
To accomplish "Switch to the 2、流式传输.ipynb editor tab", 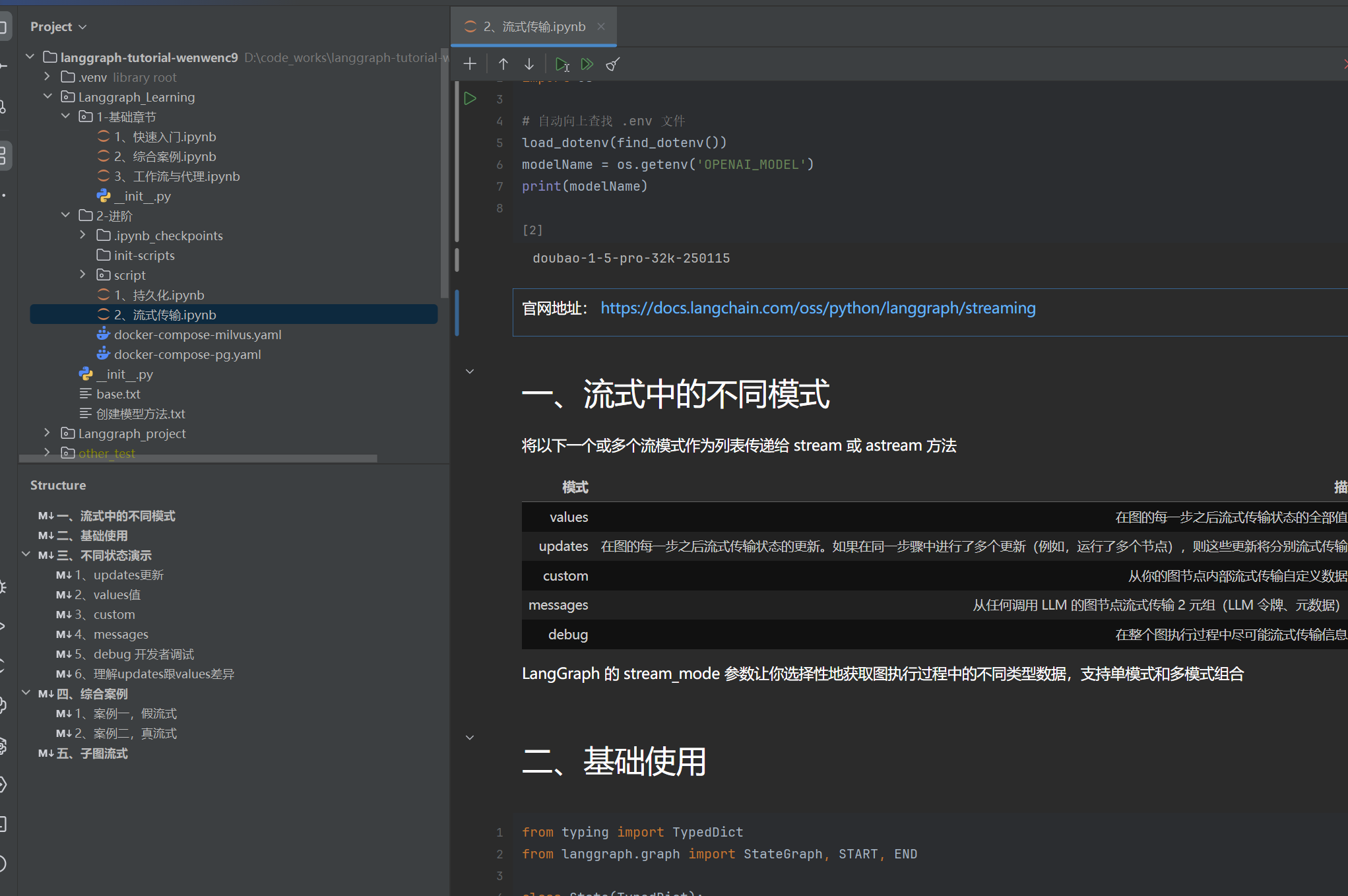I will pyautogui.click(x=533, y=26).
